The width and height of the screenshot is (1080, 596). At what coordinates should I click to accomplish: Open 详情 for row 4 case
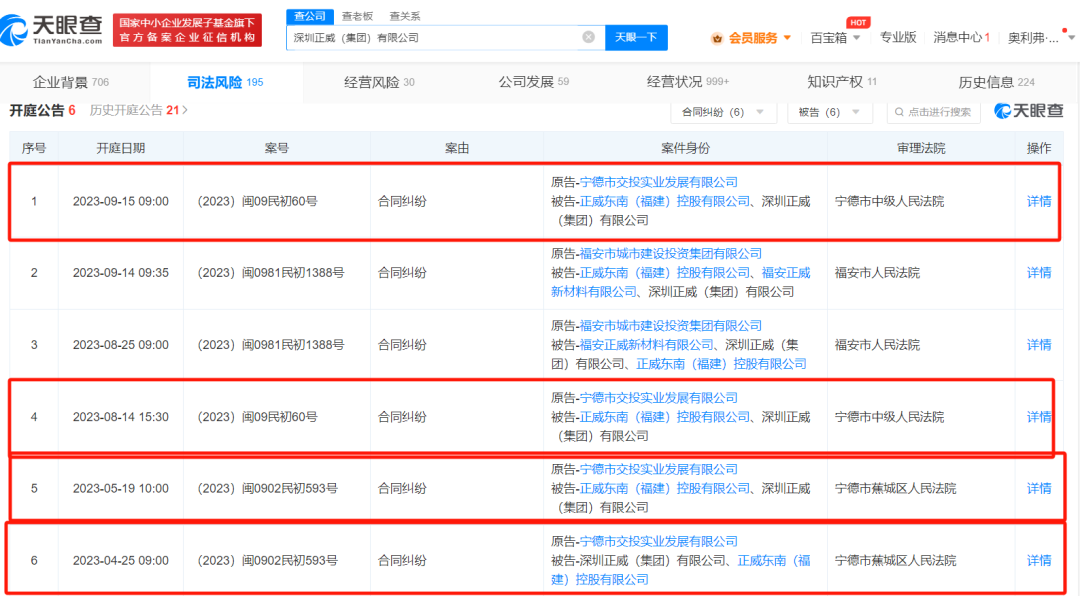pyautogui.click(x=1039, y=417)
